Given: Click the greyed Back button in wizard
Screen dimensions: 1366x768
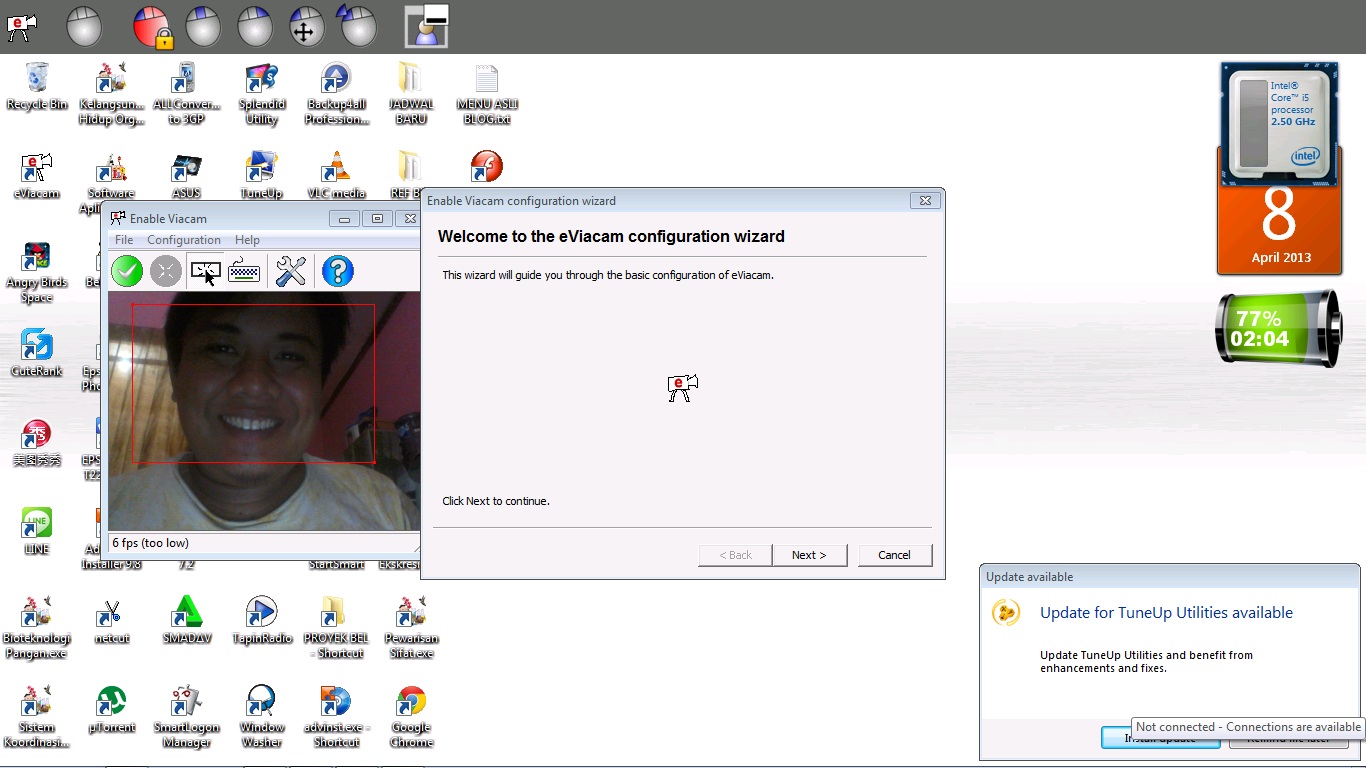Looking at the screenshot, I should pos(735,555).
